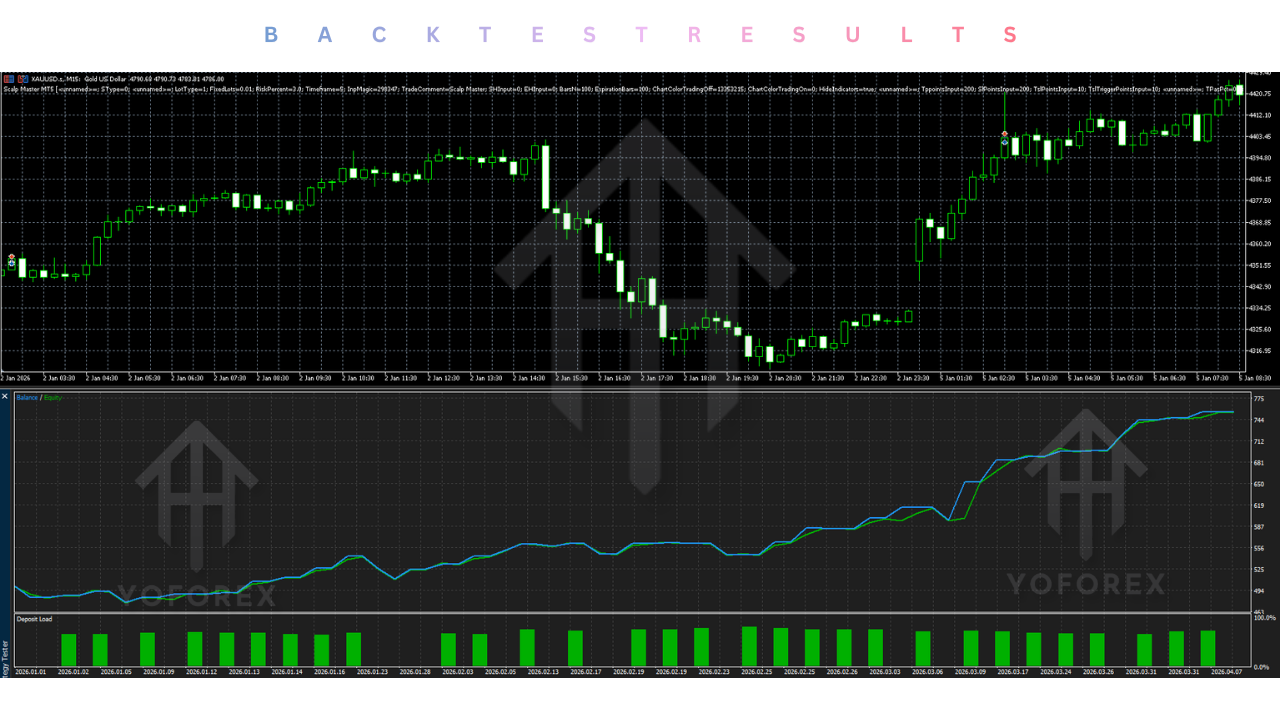Click the chart symbol icon beside XAUUSD title
This screenshot has height=720, width=1280.
7,78
